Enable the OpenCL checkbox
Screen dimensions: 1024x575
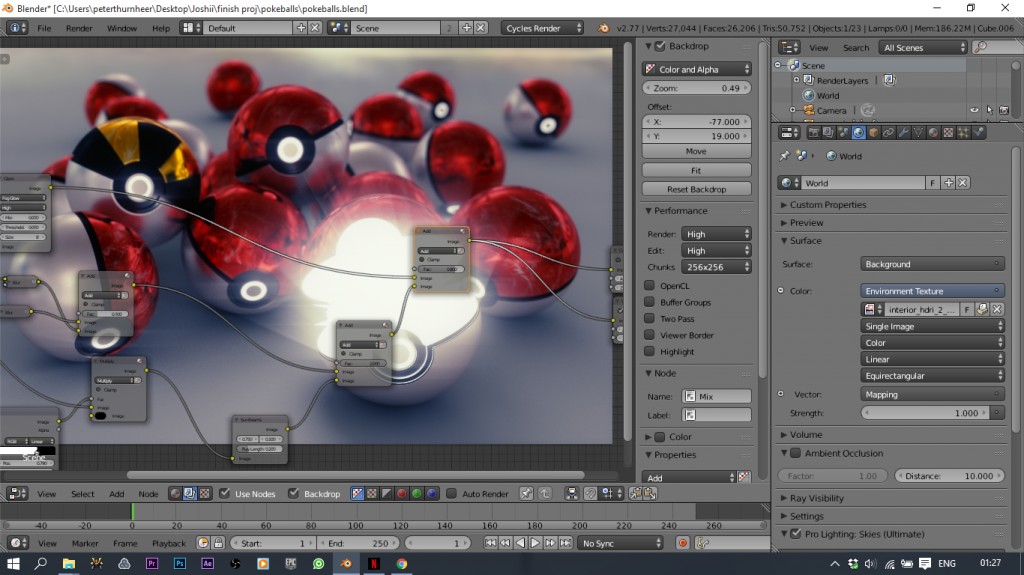coord(650,286)
